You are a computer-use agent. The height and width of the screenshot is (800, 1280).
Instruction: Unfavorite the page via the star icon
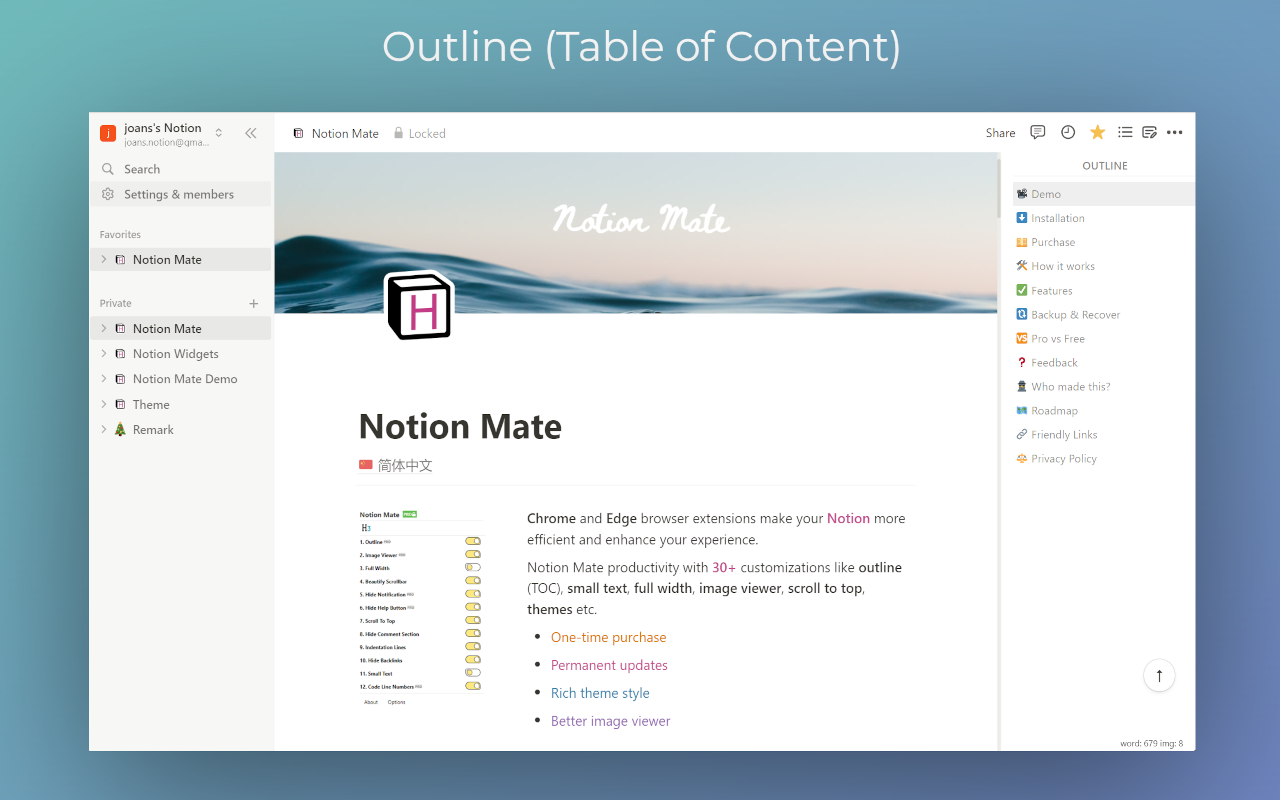(1097, 131)
